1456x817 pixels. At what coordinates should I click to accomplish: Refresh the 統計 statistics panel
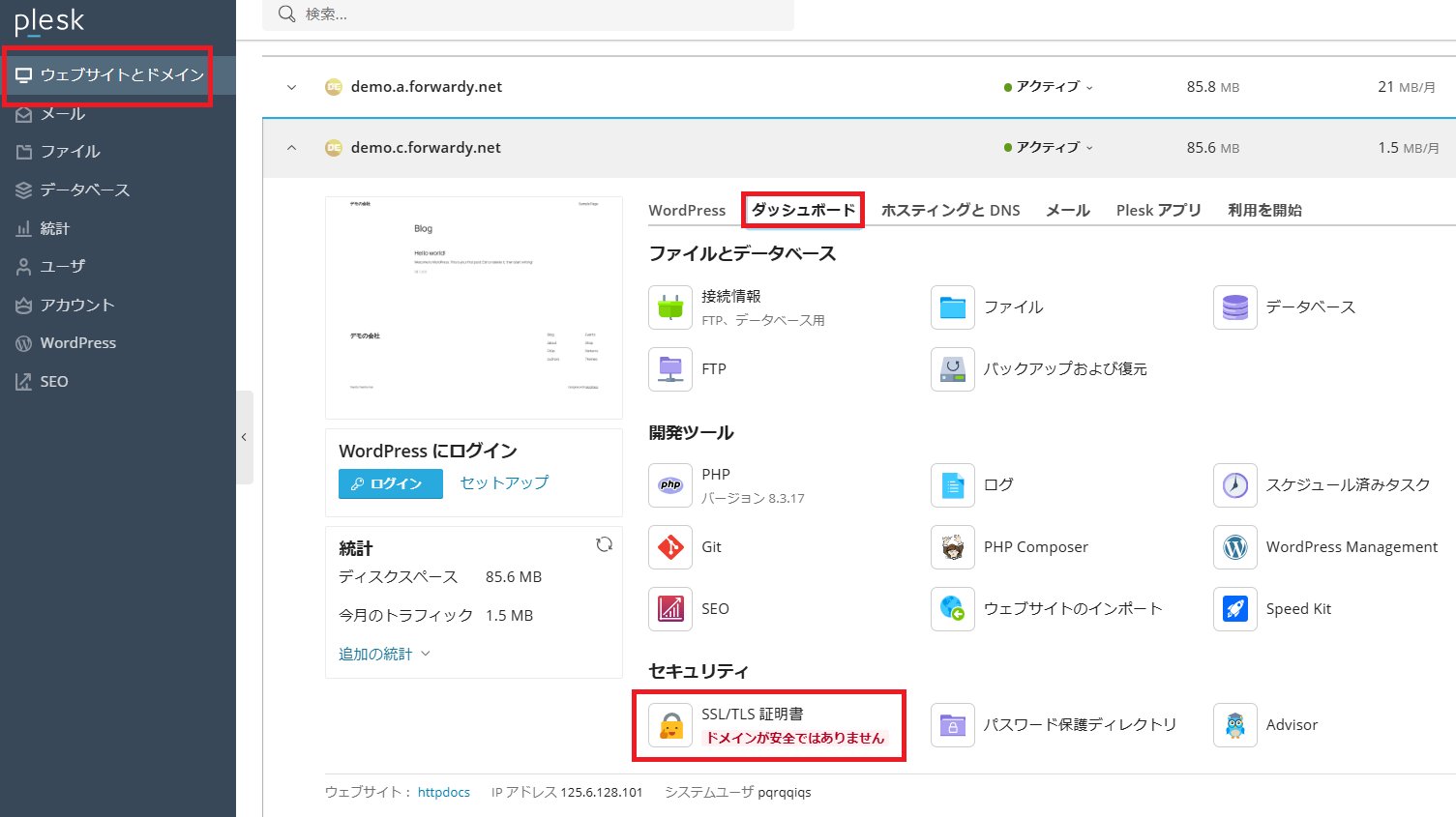[605, 544]
